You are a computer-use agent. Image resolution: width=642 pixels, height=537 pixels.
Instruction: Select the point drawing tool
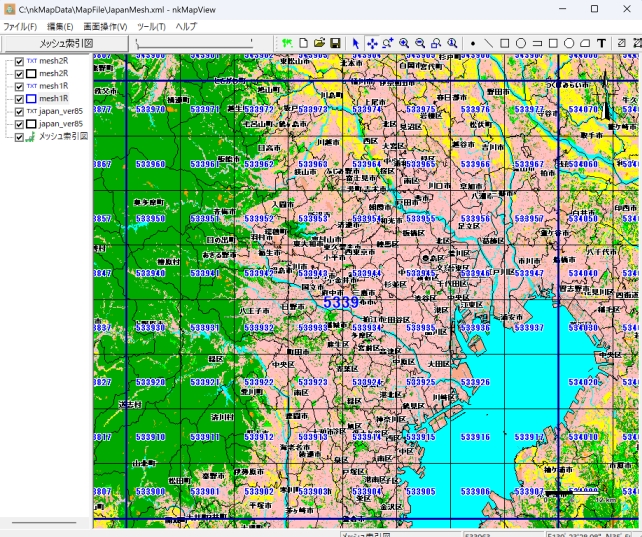(x=472, y=44)
